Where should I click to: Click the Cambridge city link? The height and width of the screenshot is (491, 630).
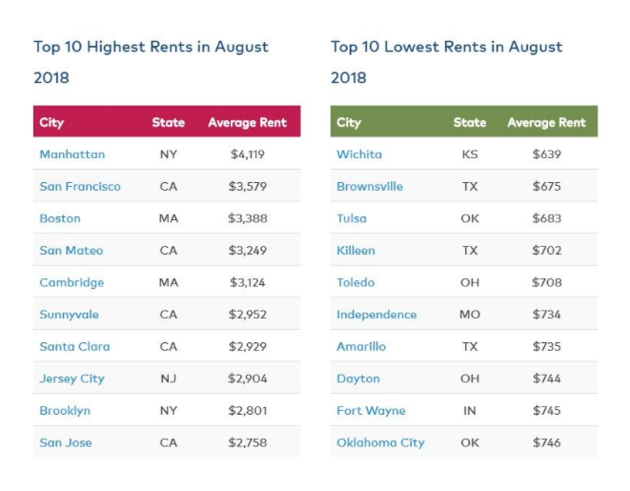72,282
